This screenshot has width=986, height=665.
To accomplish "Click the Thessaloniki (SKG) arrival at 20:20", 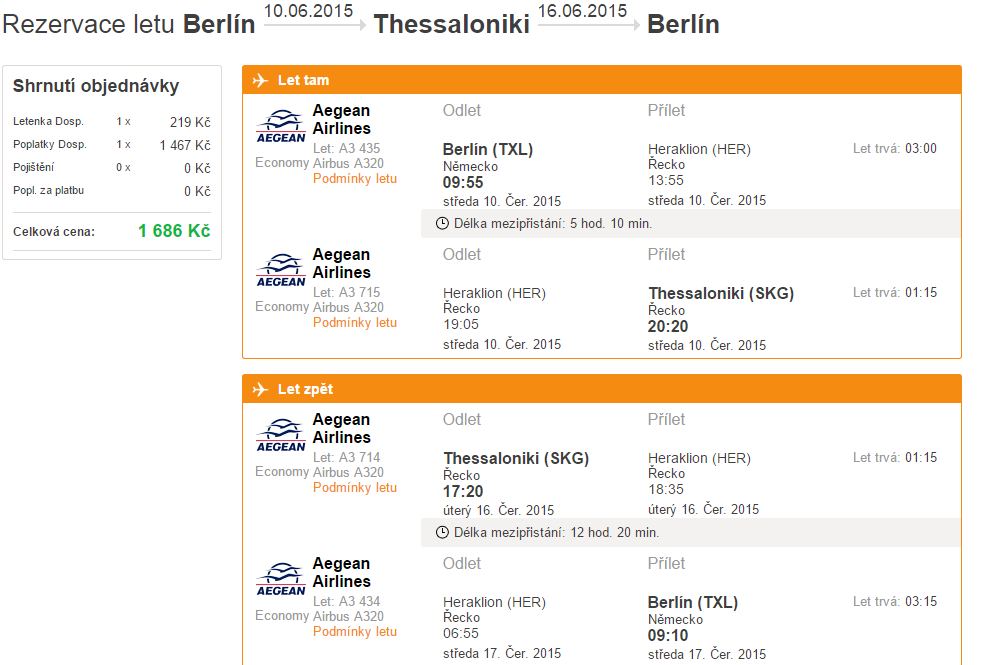I will [721, 294].
